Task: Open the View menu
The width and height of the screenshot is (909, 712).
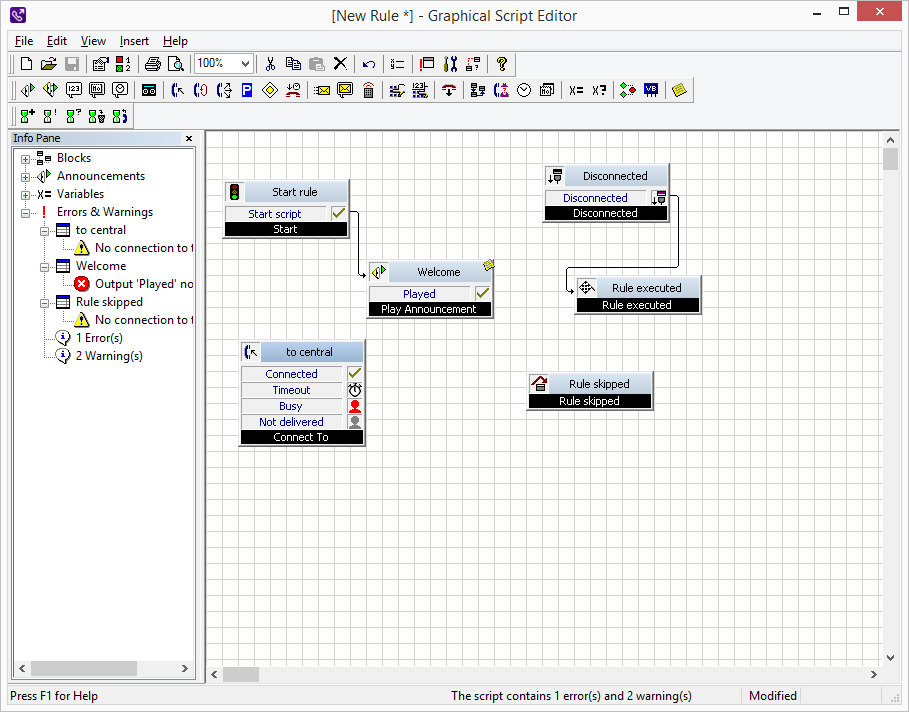Action: pos(93,41)
